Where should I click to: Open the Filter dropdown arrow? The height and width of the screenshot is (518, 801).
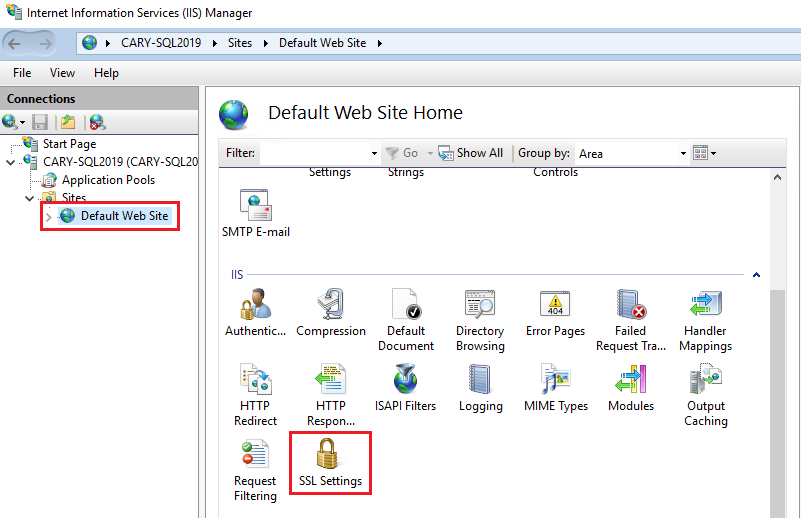(374, 153)
